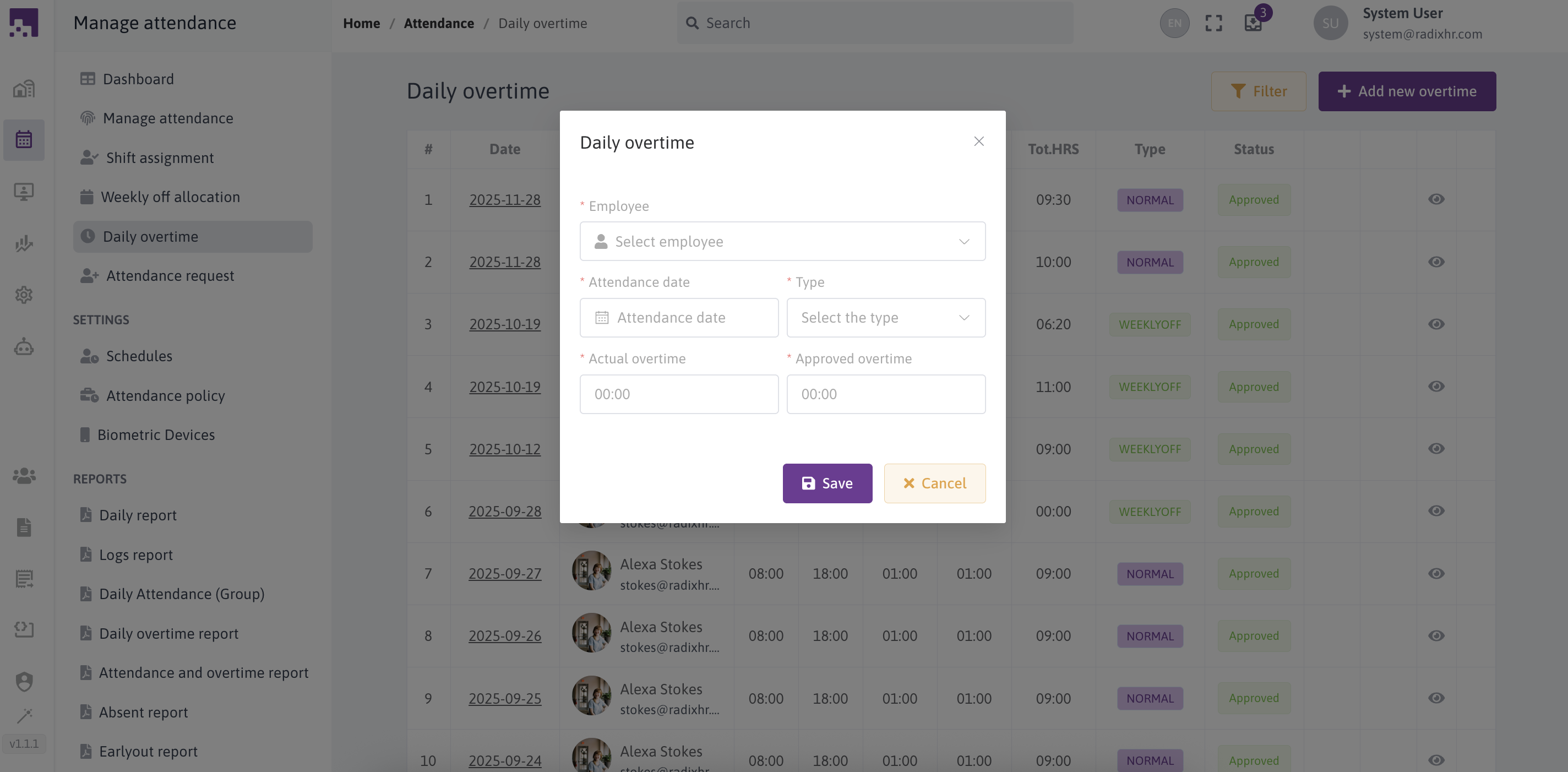
Task: Open the Attendance date picker field
Action: pos(679,318)
